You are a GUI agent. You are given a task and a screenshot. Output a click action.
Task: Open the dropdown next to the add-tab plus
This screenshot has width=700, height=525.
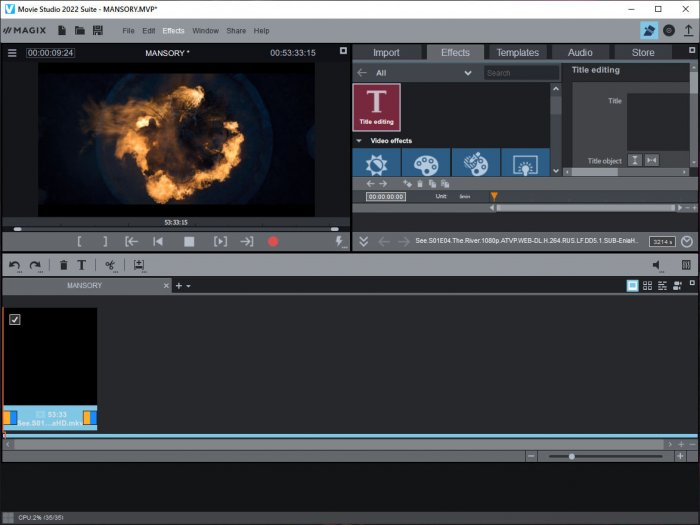188,286
